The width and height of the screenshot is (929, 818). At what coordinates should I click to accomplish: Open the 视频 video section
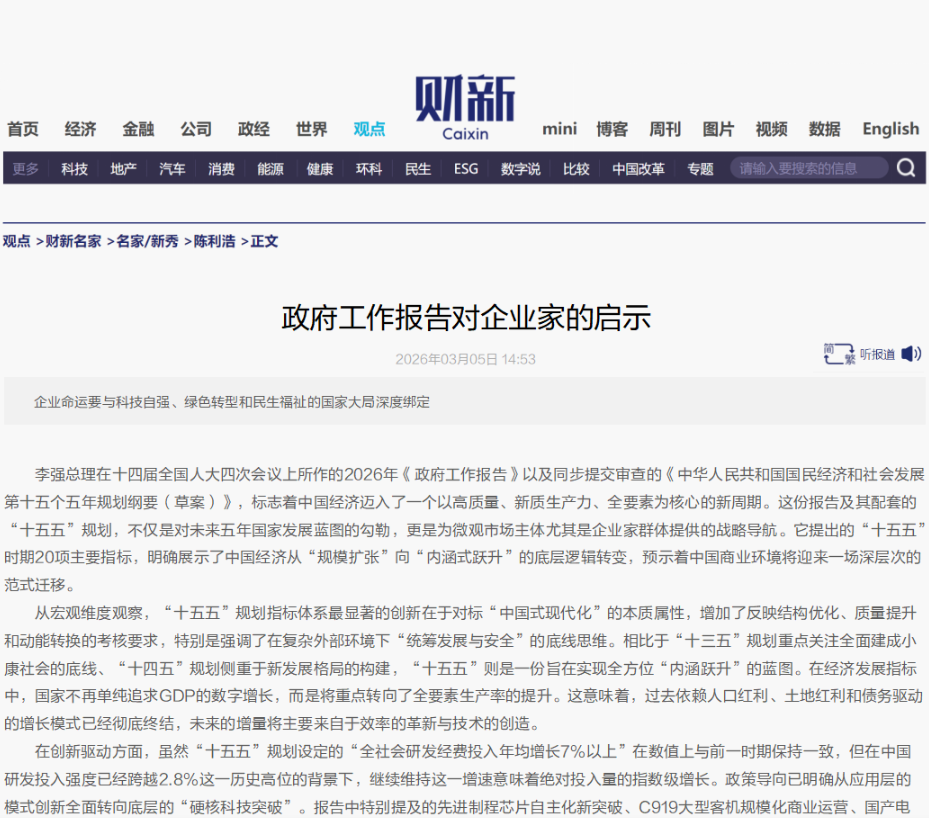[771, 129]
